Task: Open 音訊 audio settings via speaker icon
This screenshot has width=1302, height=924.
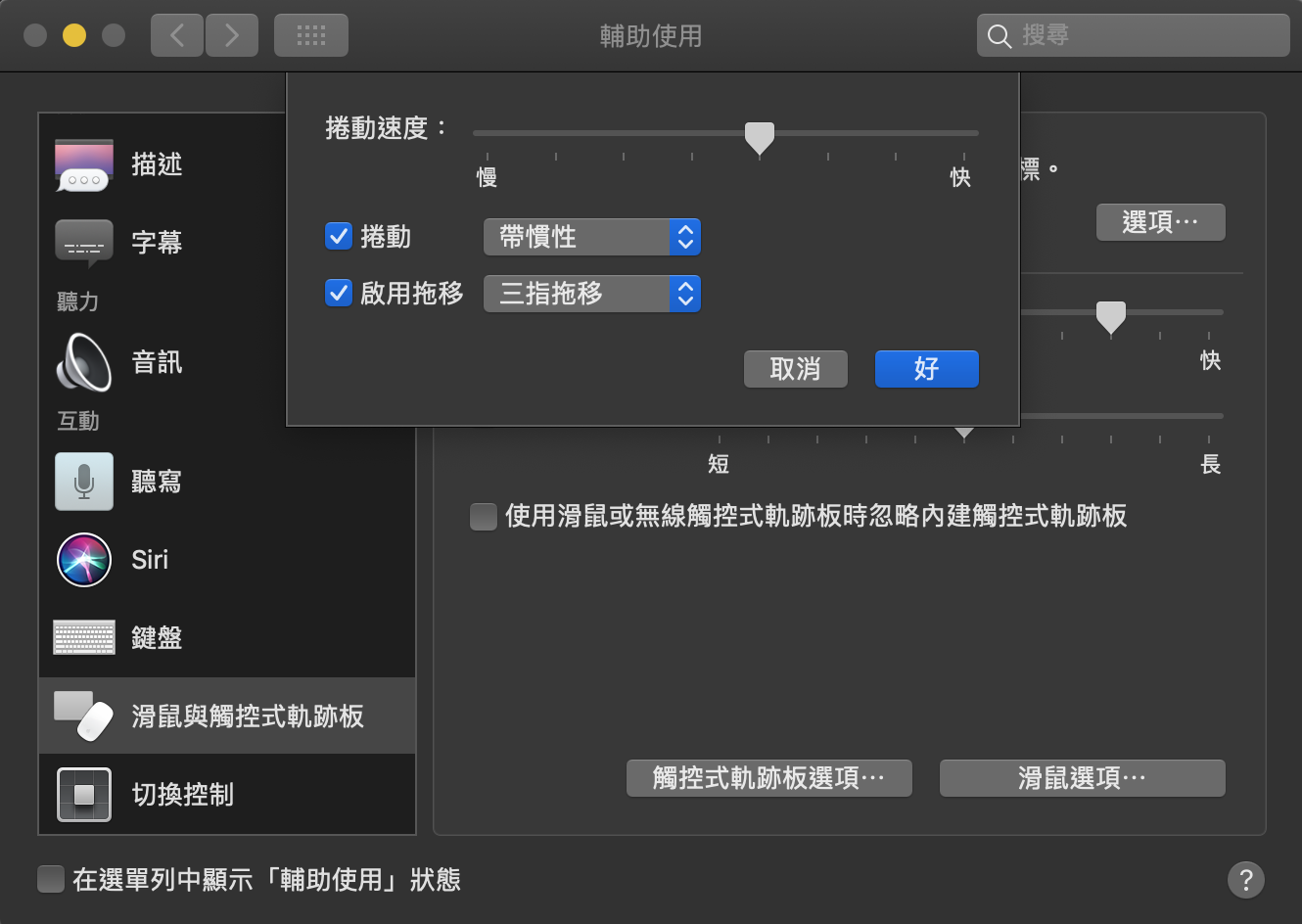Action: coord(84,362)
